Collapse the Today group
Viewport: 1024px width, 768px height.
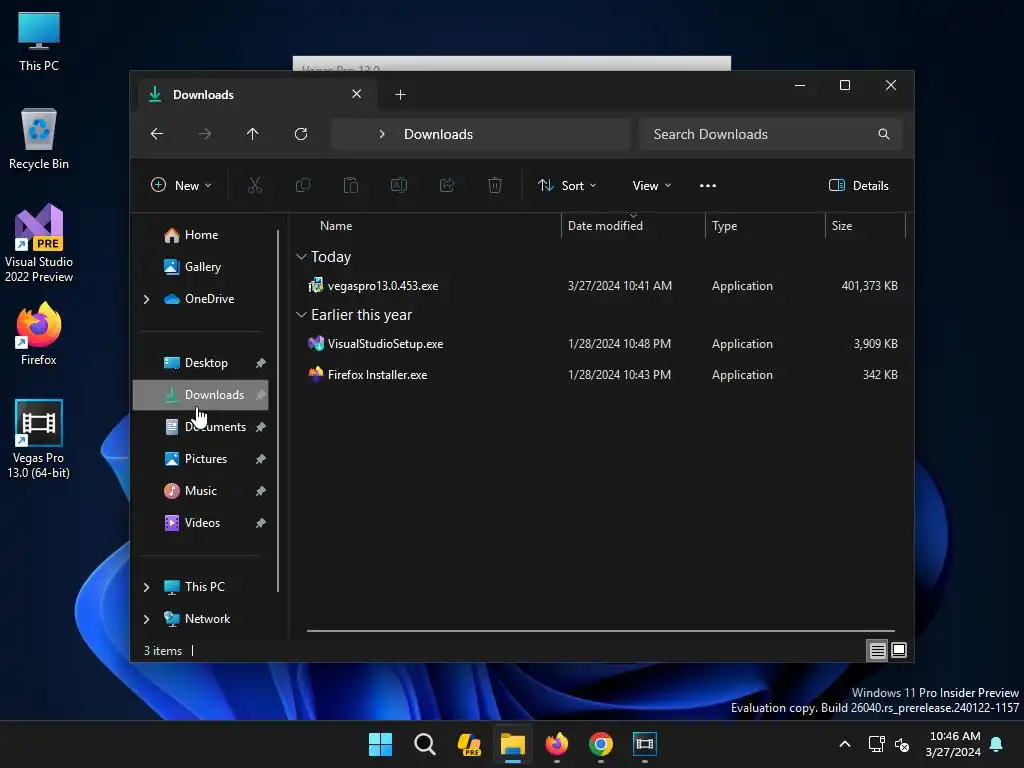pyautogui.click(x=301, y=257)
